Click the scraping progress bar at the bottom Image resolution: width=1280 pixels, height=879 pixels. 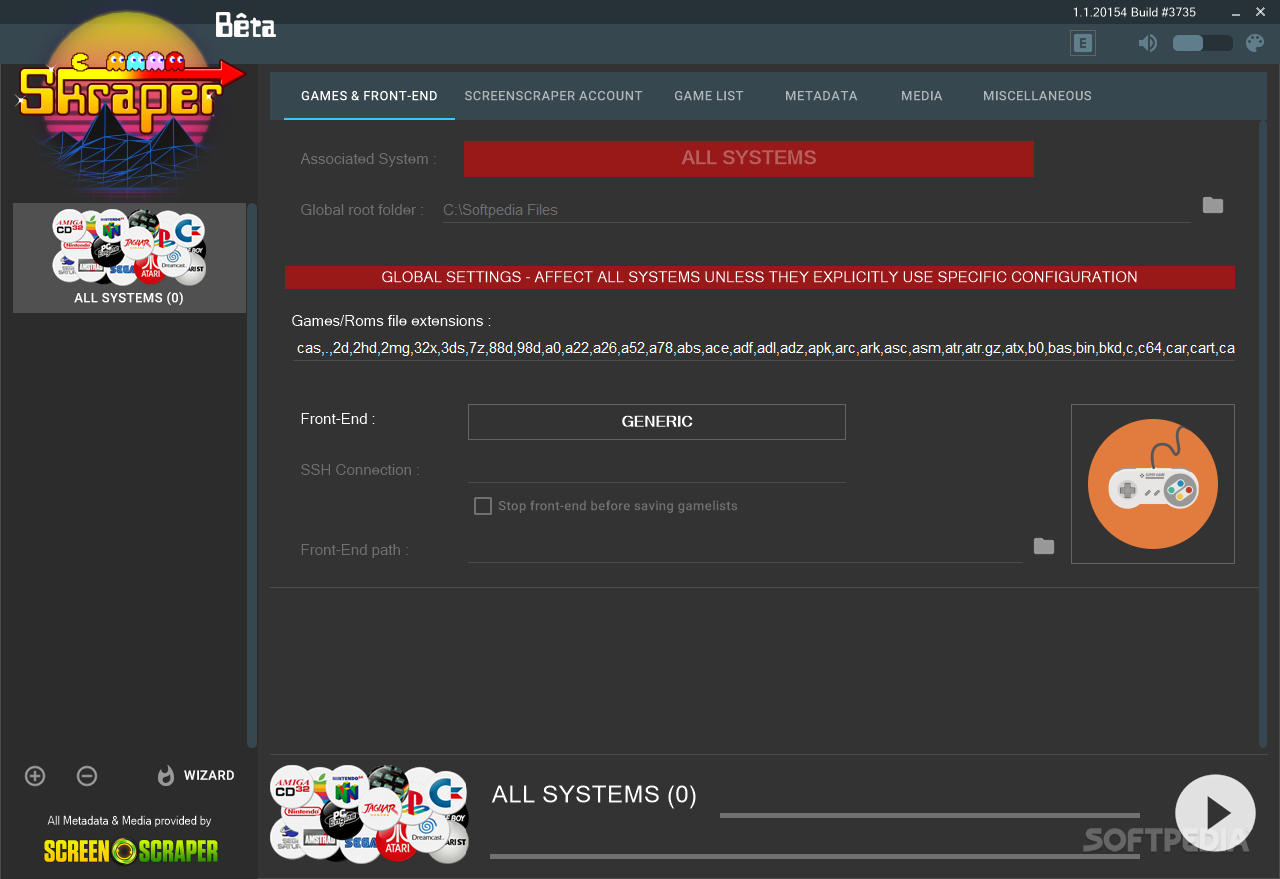click(x=814, y=856)
